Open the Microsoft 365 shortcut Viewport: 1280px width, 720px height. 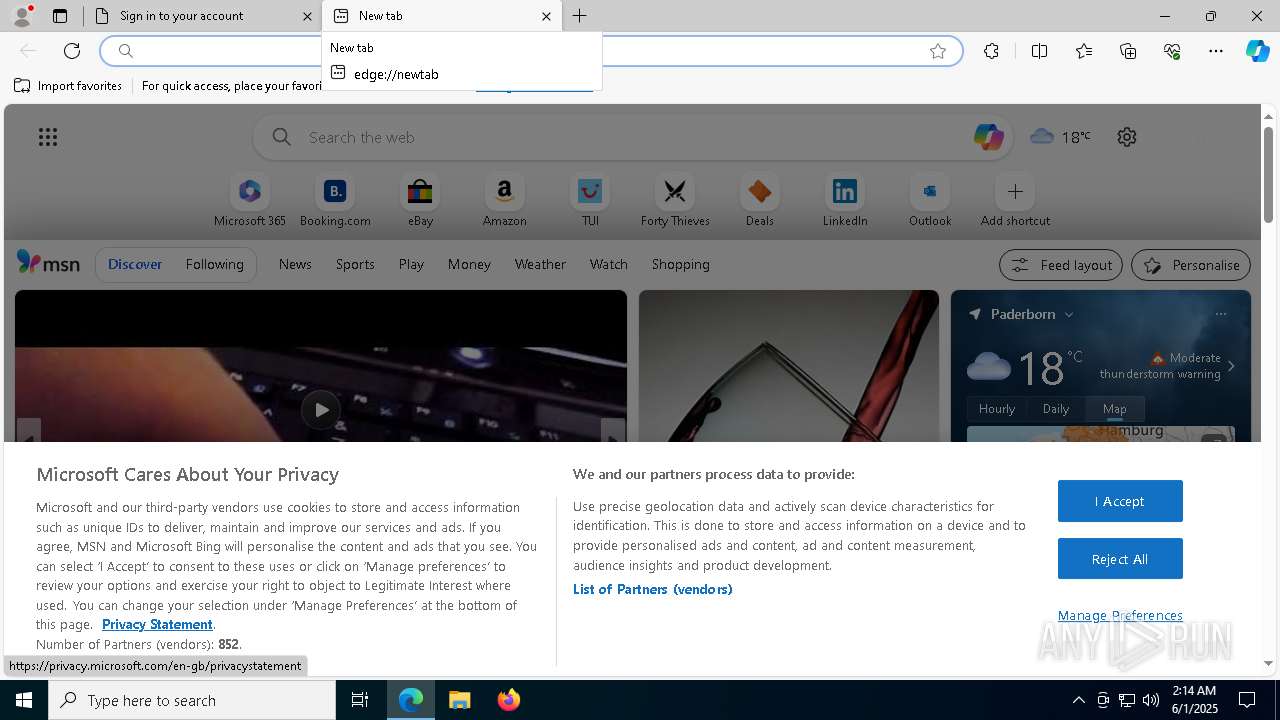click(250, 200)
